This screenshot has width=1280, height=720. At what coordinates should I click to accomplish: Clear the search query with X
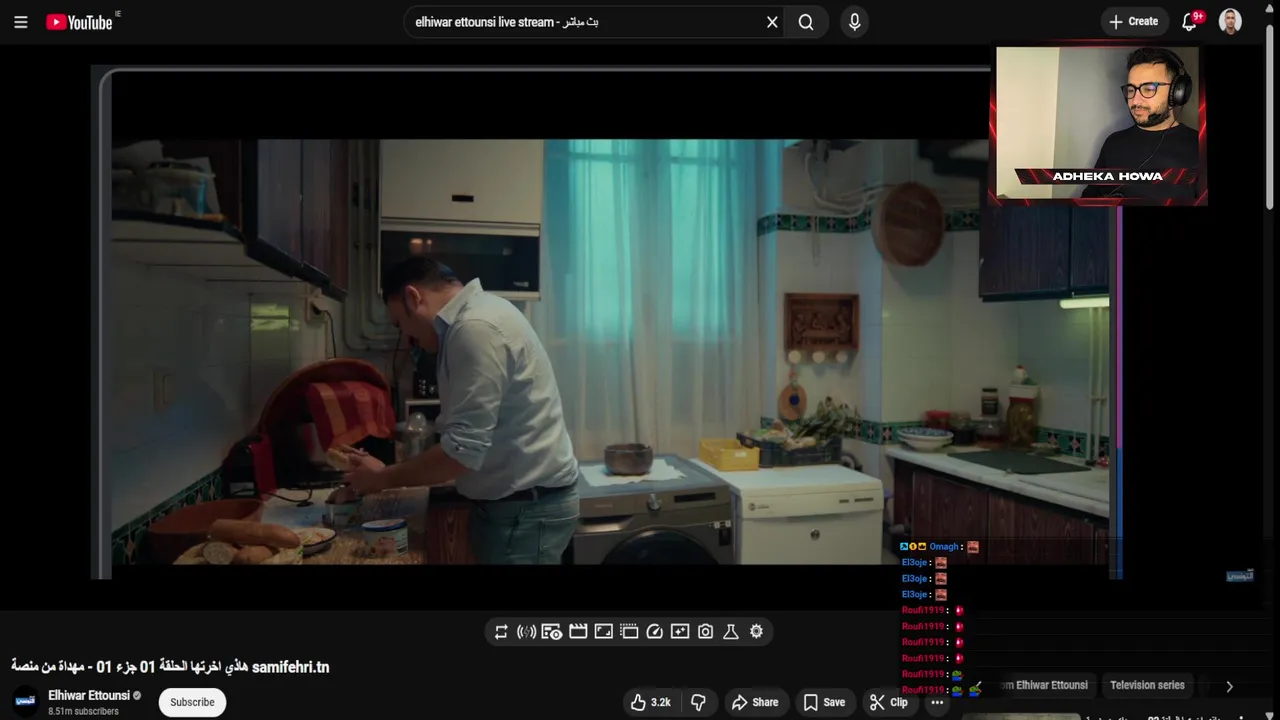pyautogui.click(x=772, y=22)
